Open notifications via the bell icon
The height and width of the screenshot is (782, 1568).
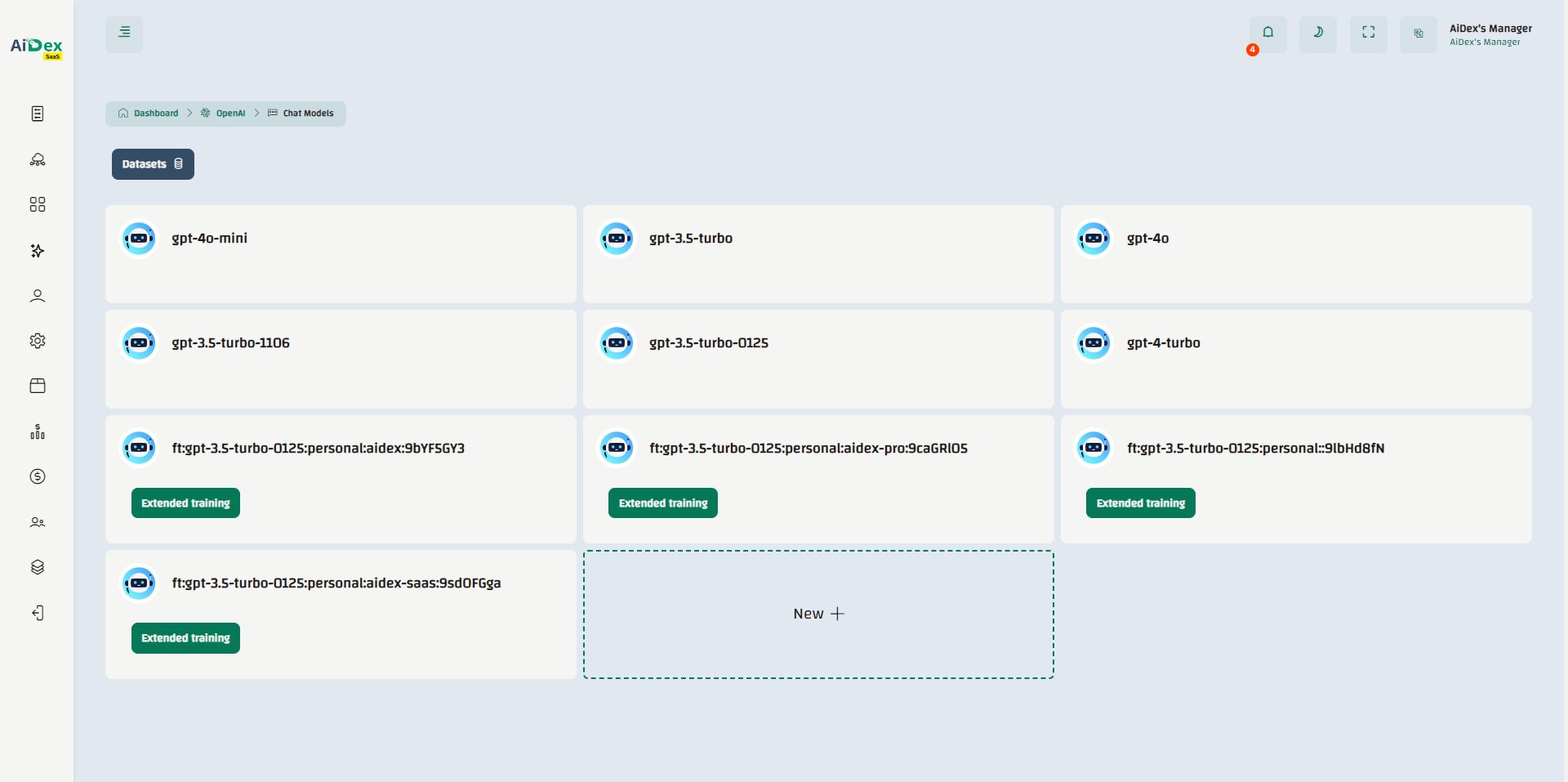(1267, 34)
